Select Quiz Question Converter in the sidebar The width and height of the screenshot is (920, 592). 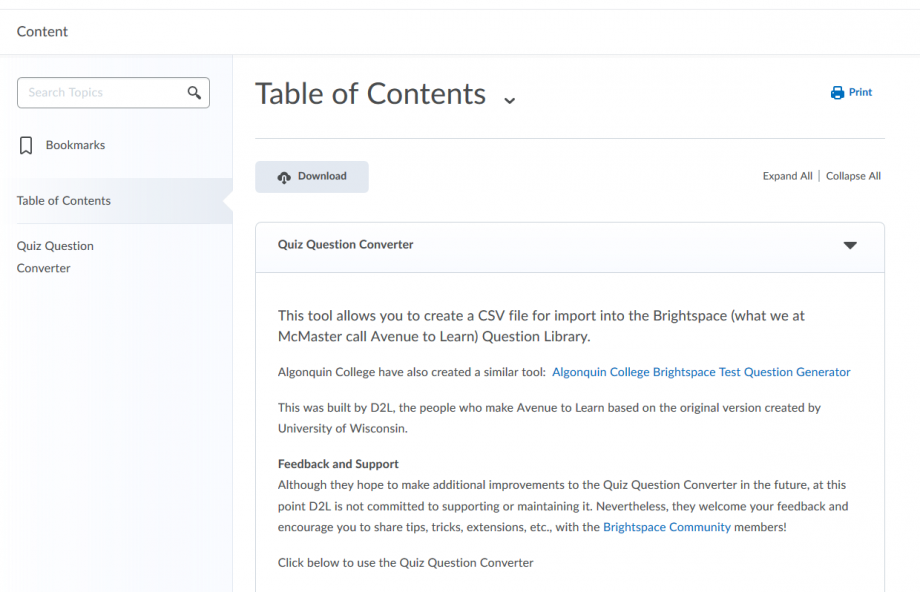point(55,257)
